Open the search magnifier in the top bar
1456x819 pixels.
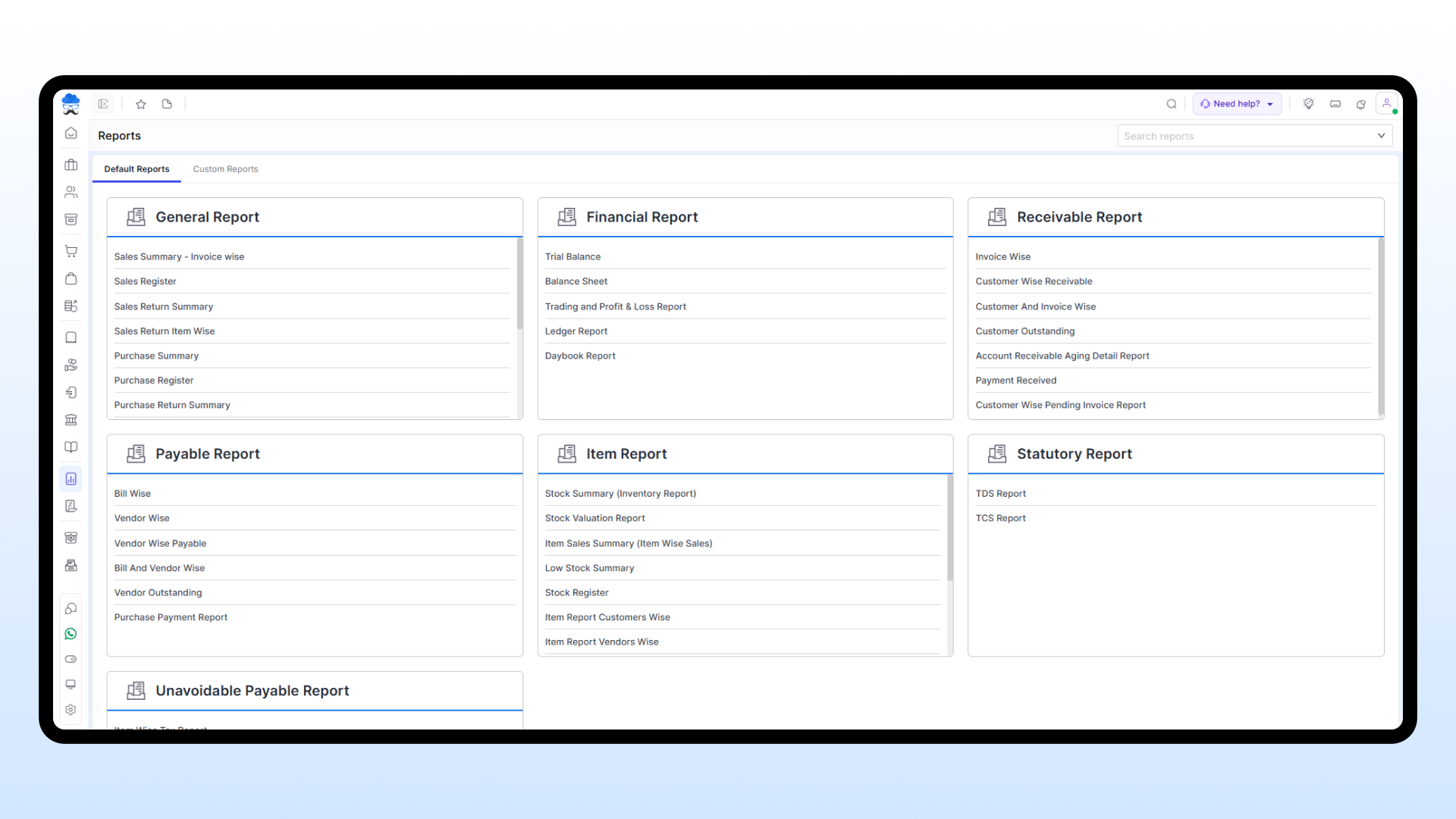[x=1172, y=104]
